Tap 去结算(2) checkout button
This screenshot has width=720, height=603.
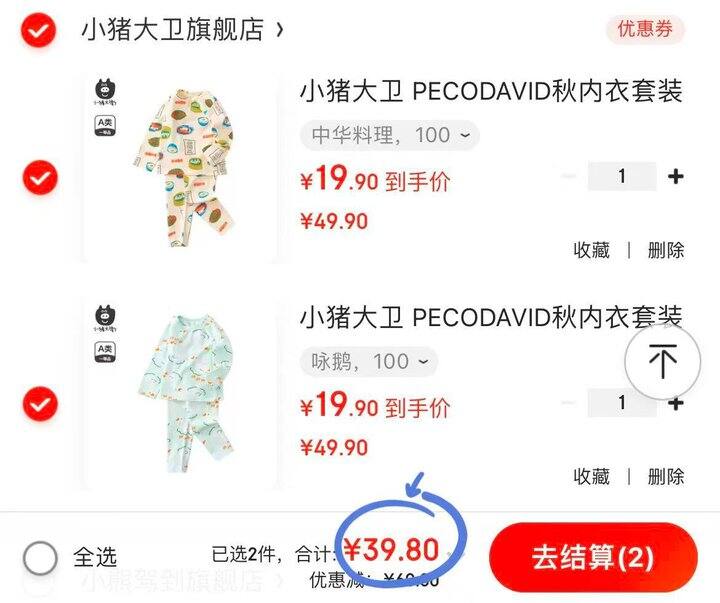tap(593, 558)
